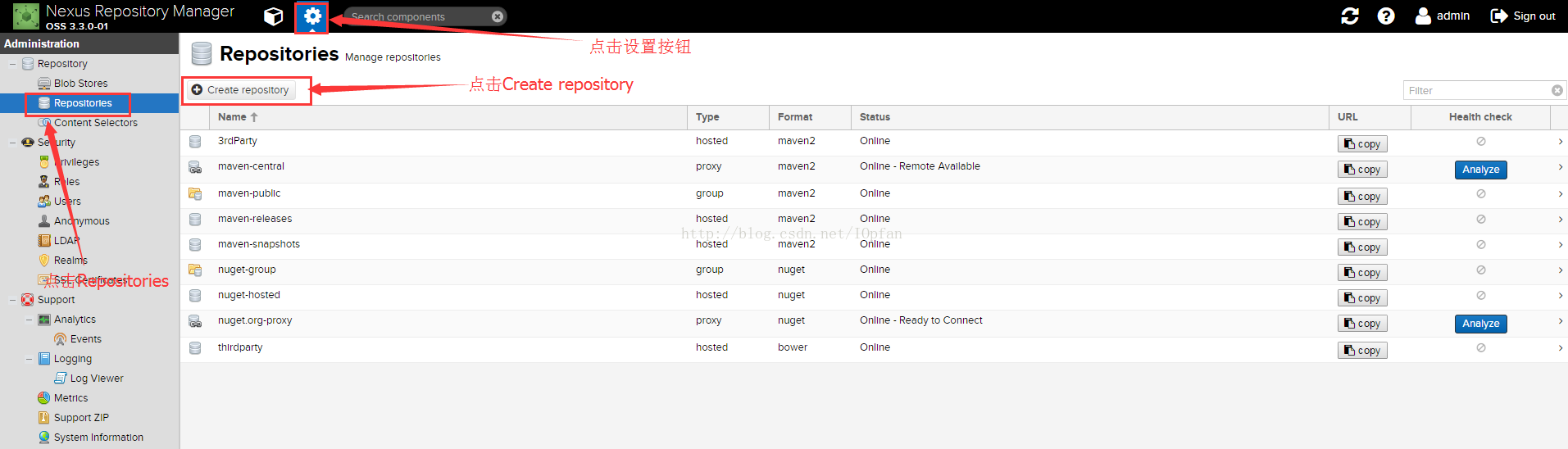Screen dimensions: 1568x449
Task: Open Anonymous settings in sidebar
Action: 81,221
